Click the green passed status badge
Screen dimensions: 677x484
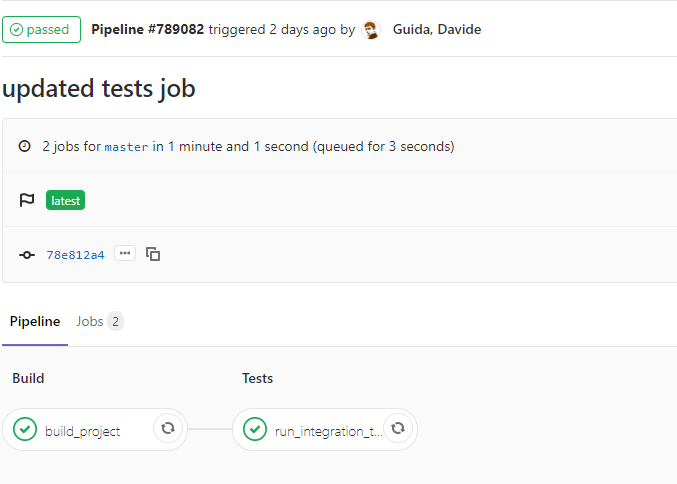coord(41,29)
